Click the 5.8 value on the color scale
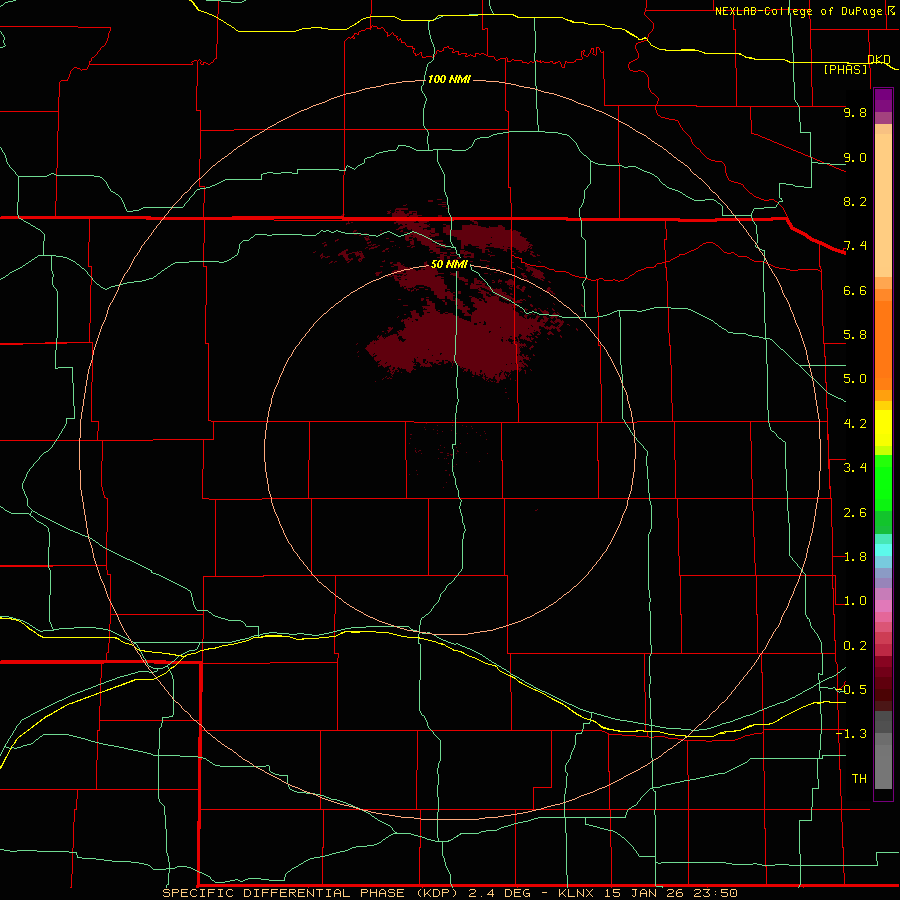Screen dimensions: 900x900 click(855, 335)
